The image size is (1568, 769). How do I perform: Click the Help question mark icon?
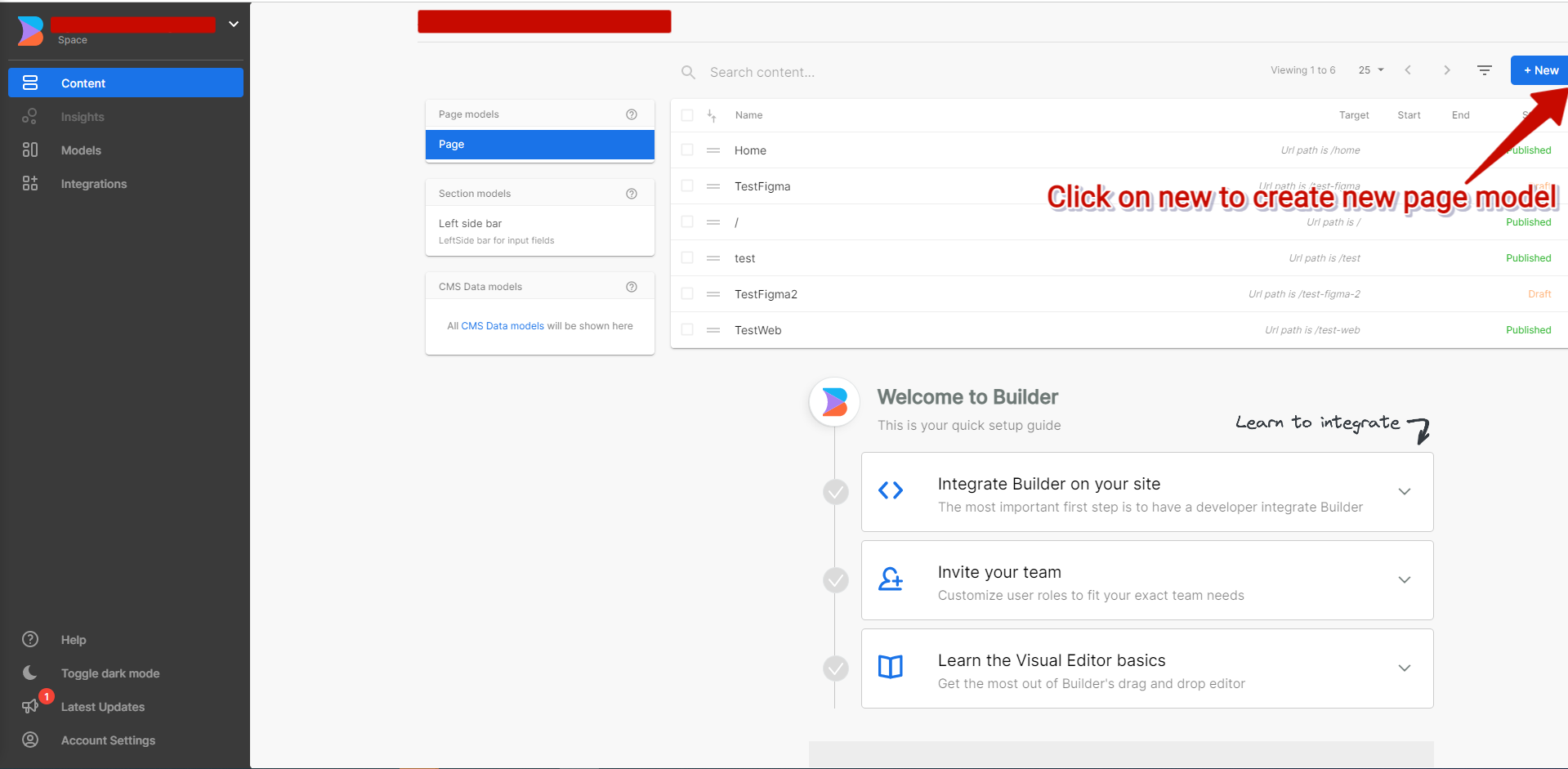30,639
